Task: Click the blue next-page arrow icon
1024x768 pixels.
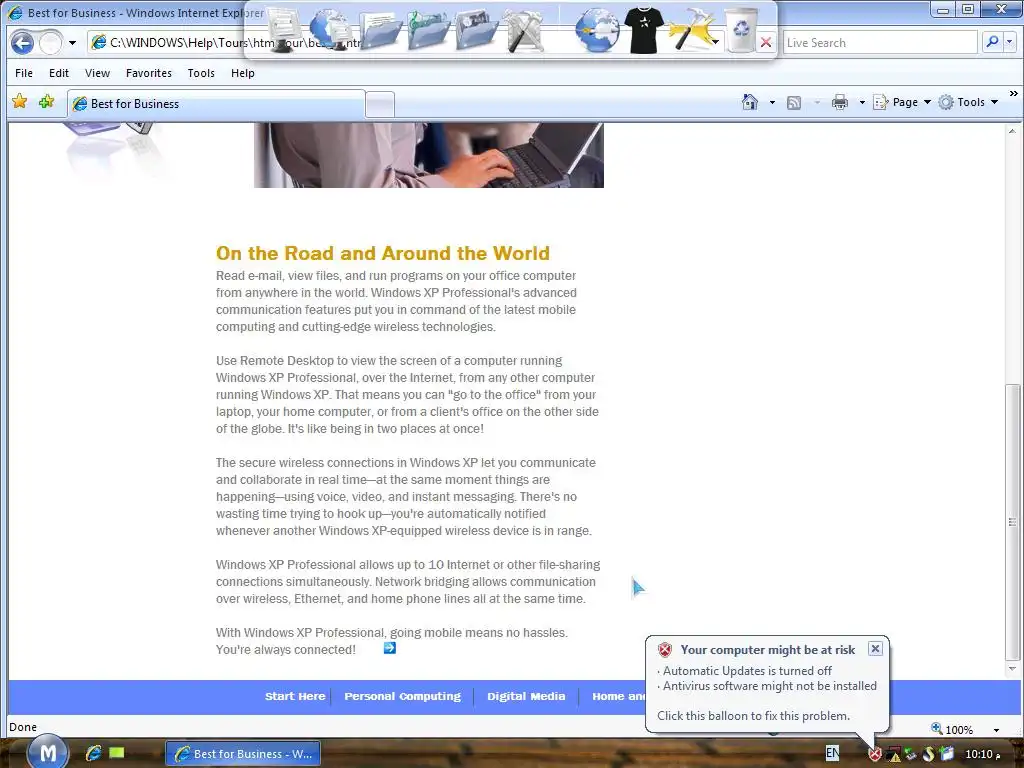Action: (x=390, y=648)
